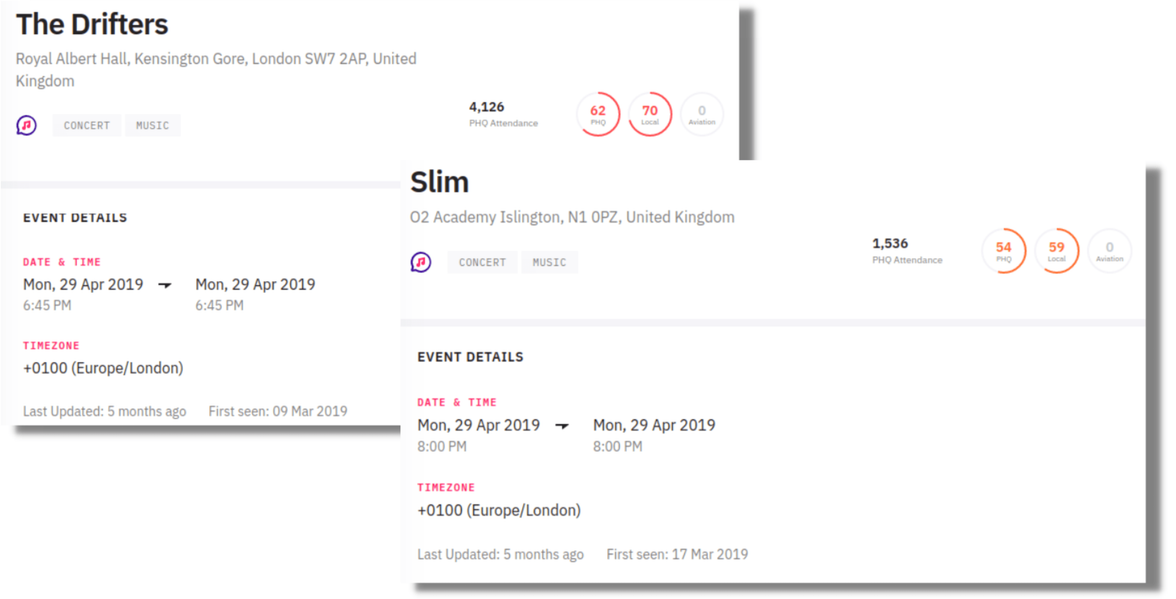Select the CONCERT tag on The Drifters
1176x599 pixels.
coord(87,125)
